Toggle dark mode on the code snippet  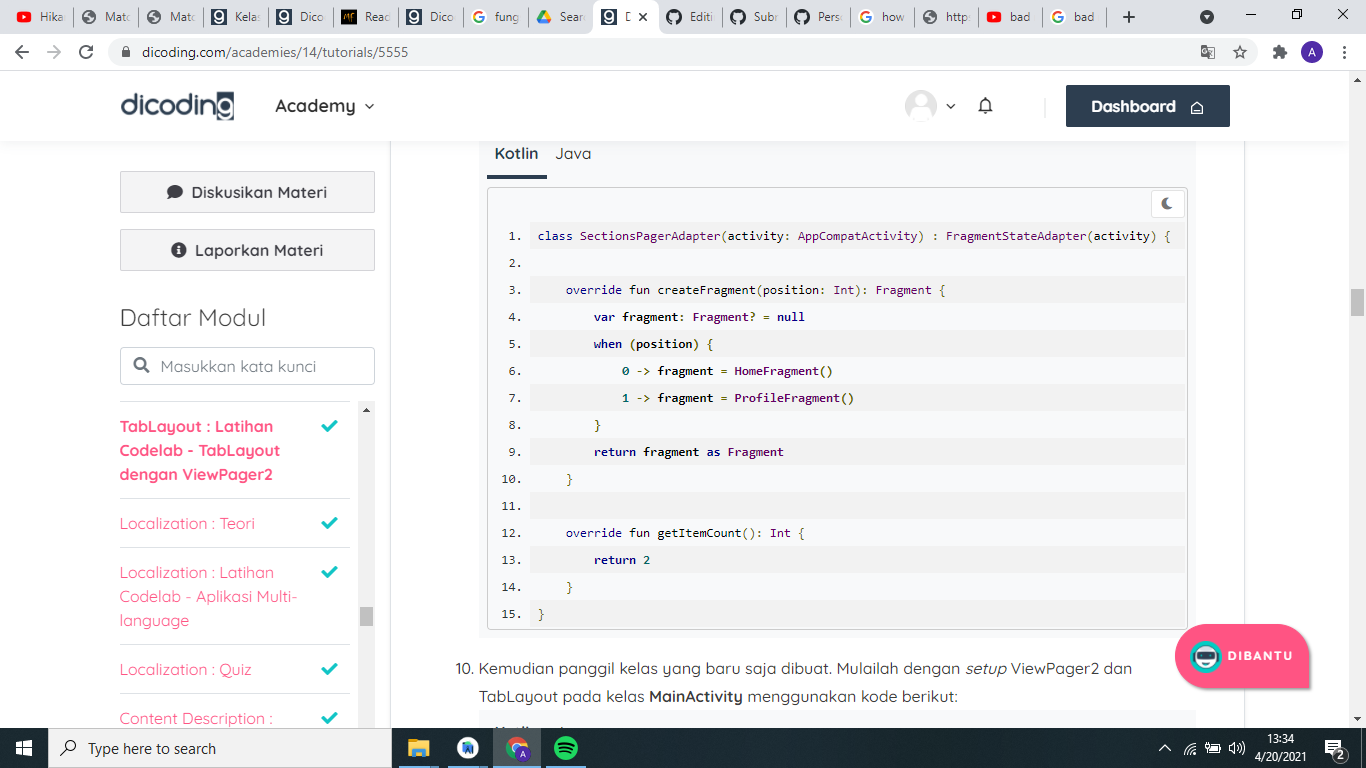pyautogui.click(x=1167, y=204)
